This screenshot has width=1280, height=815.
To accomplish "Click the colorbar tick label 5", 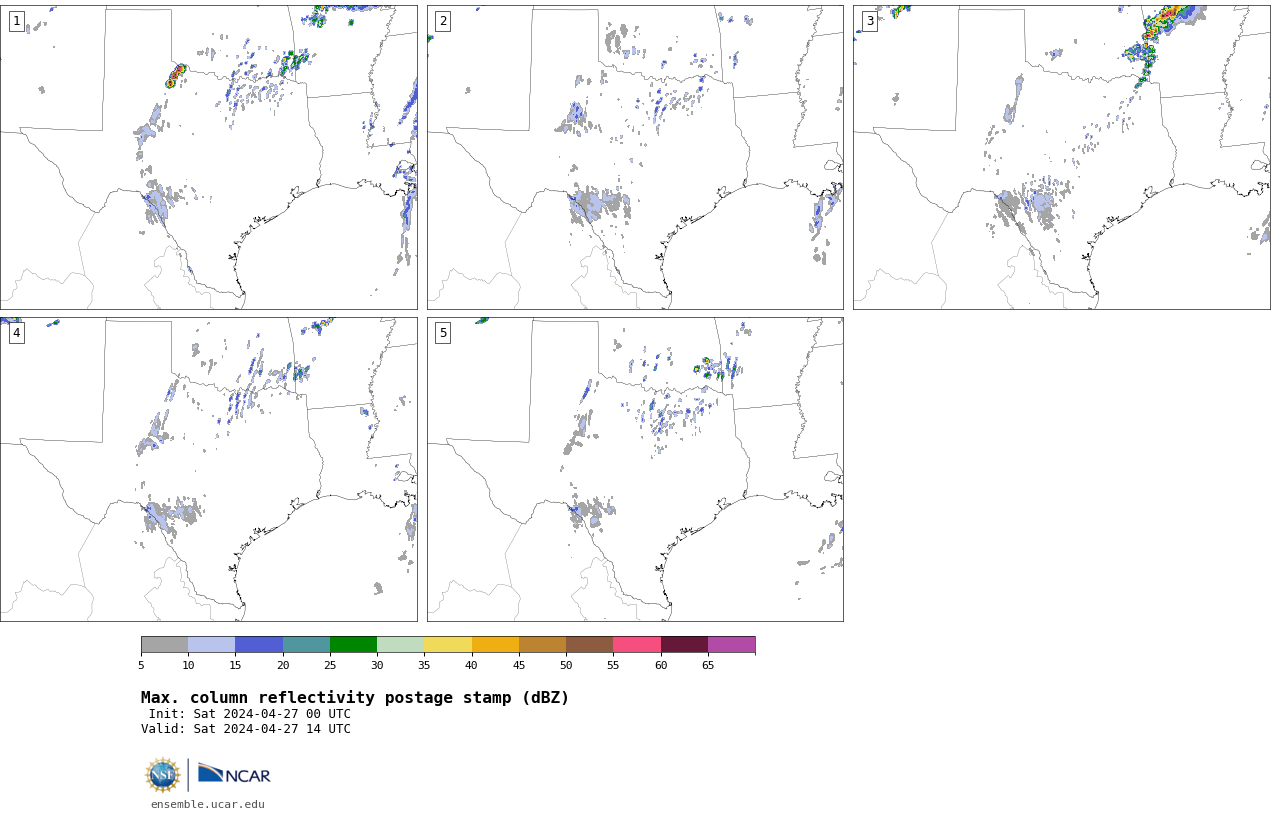I will pos(141,665).
